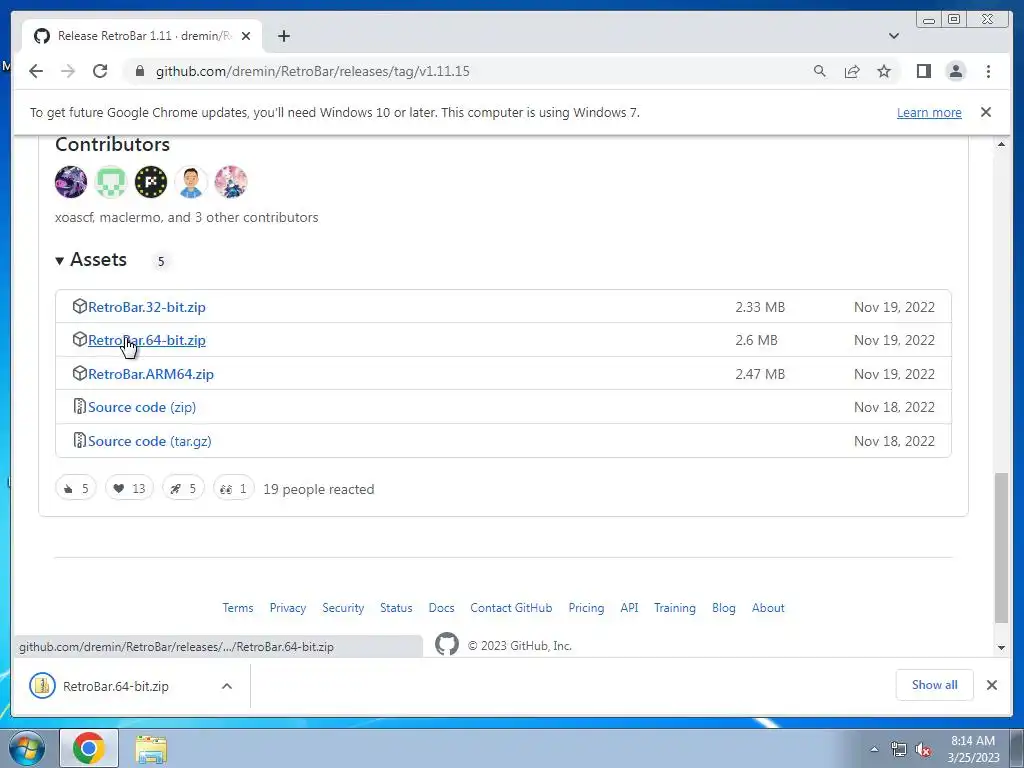Download RetroBar.ARM64.zip
1024x768 pixels.
point(151,374)
